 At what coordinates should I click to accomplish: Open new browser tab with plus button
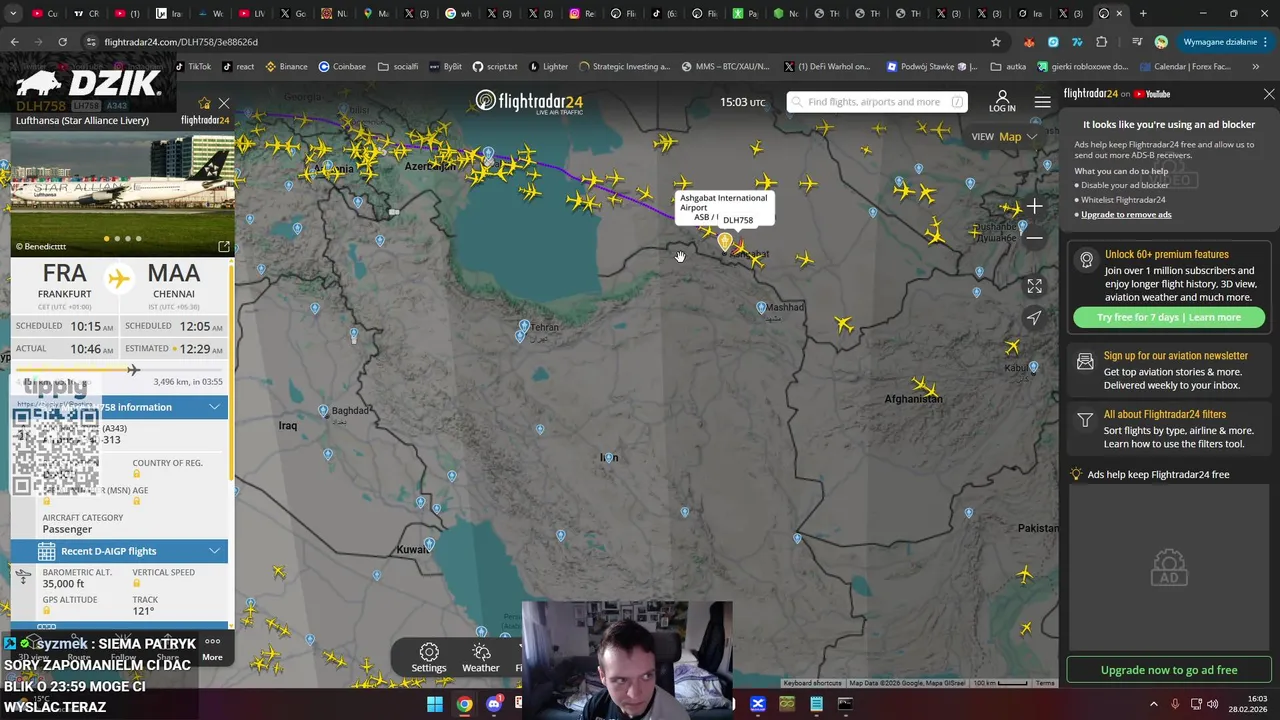tap(1143, 14)
